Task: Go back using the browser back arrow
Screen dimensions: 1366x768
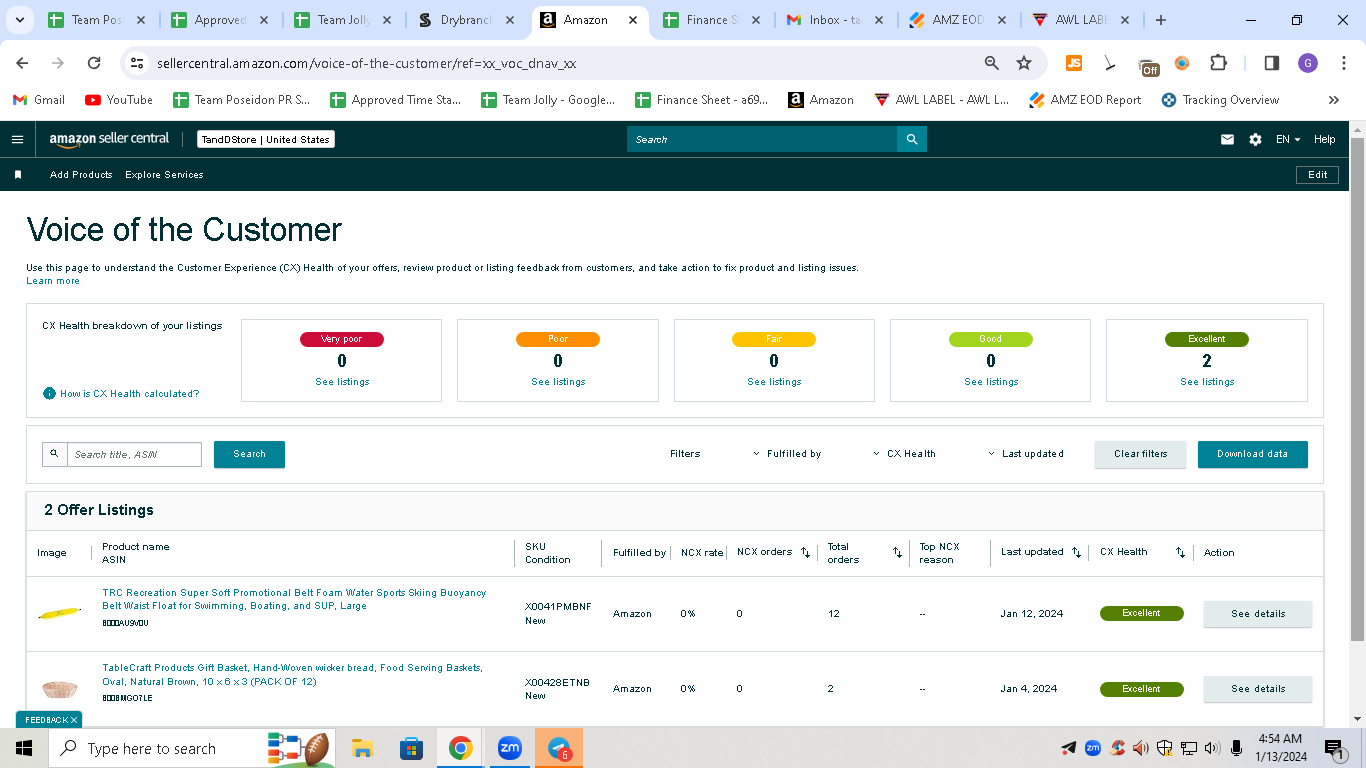Action: click(22, 63)
